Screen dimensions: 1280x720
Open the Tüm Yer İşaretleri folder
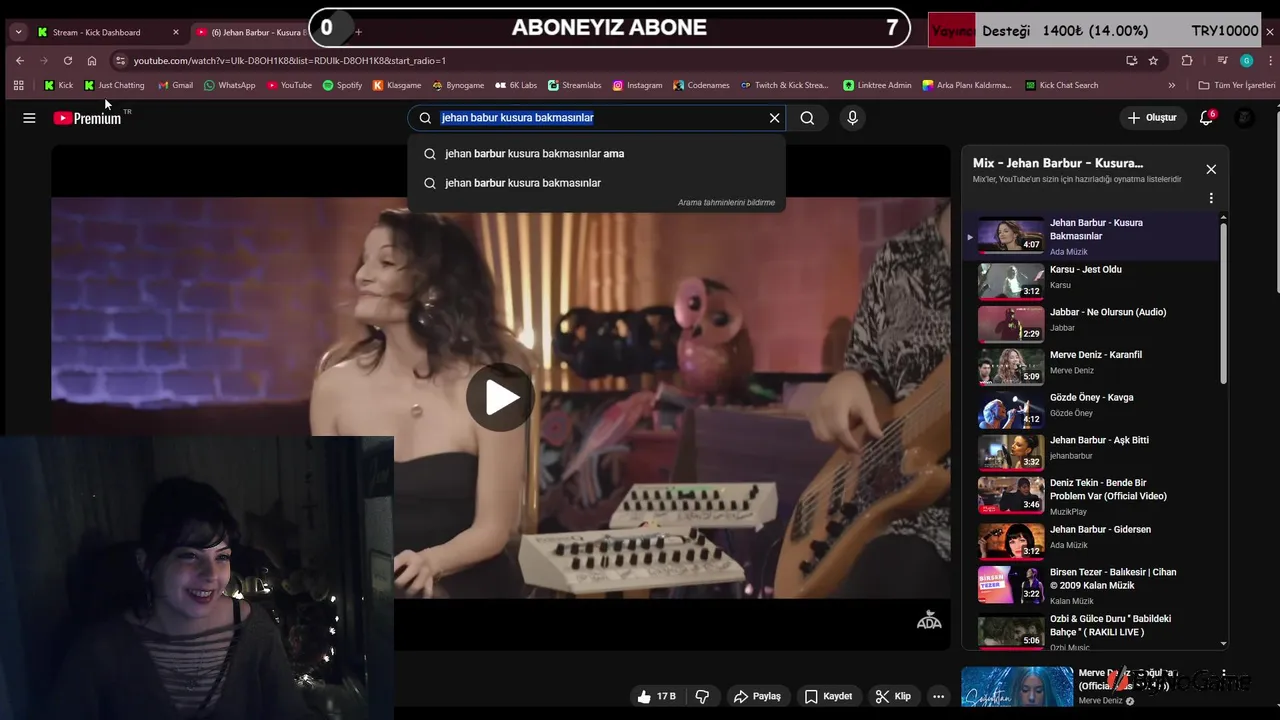1237,85
